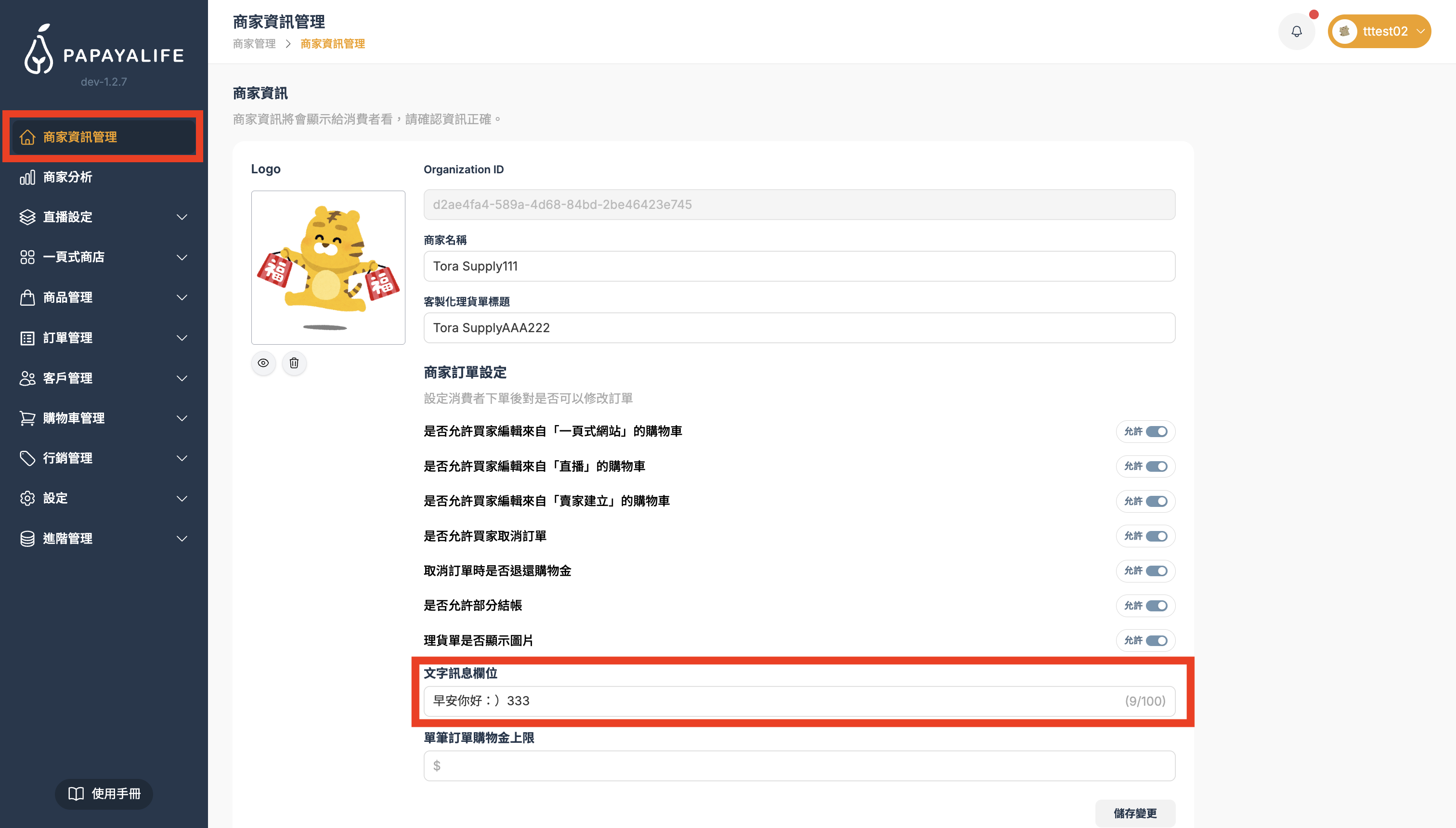Toggle 是否允許買家取消訂單 switch
The width and height of the screenshot is (1456, 828).
[x=1156, y=536]
